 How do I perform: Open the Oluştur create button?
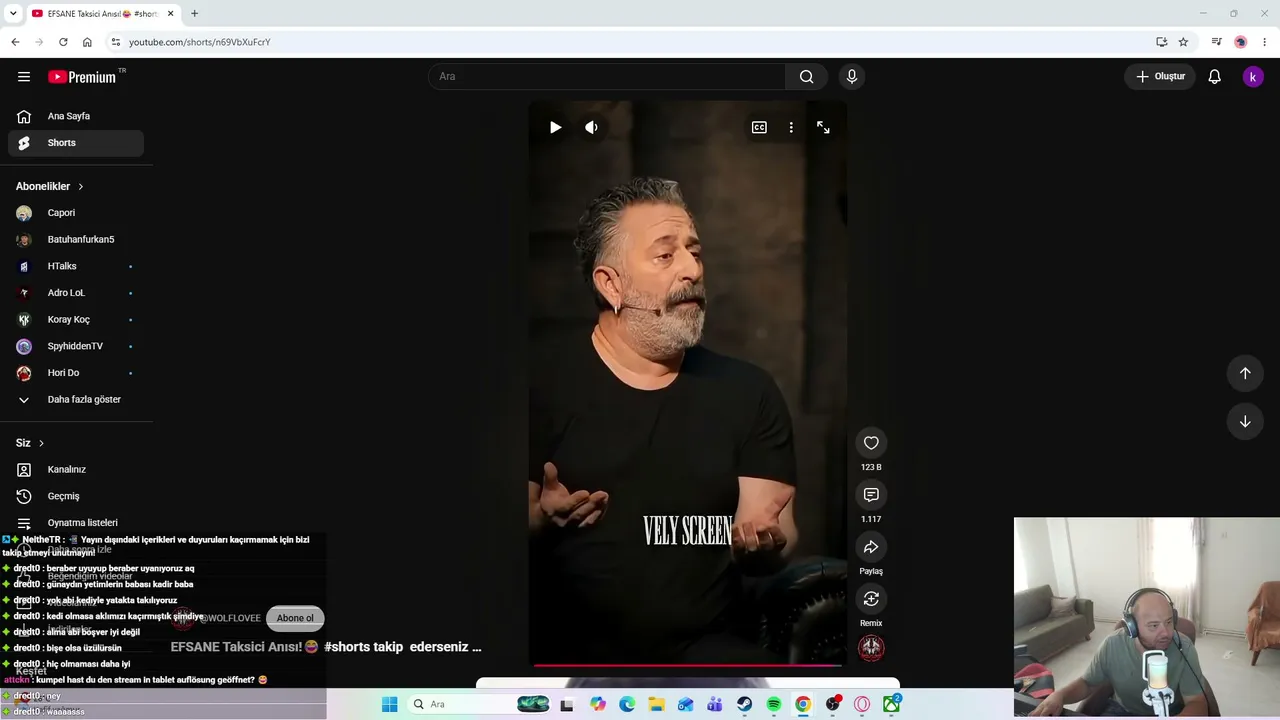pyautogui.click(x=1160, y=77)
